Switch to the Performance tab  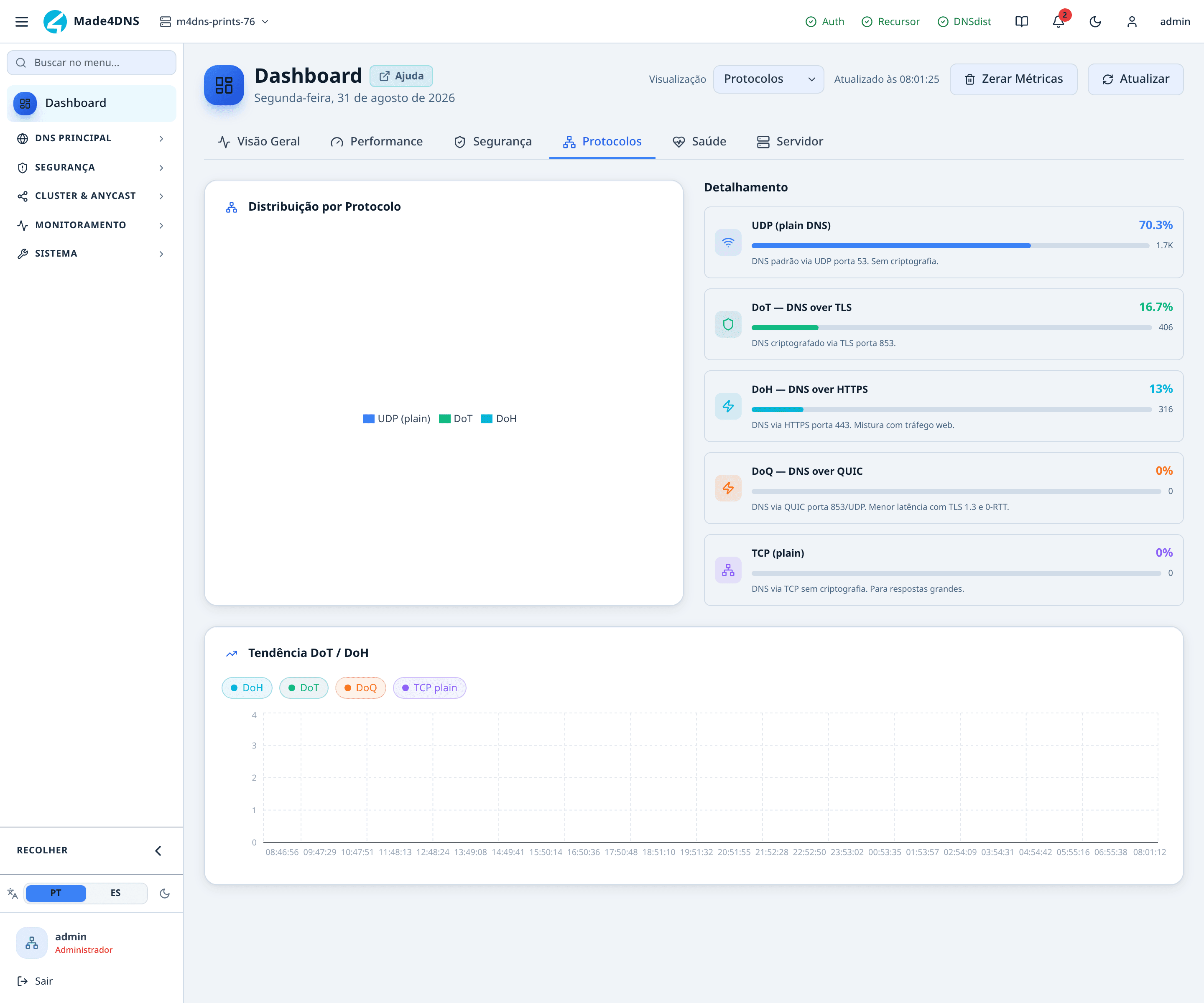[376, 142]
